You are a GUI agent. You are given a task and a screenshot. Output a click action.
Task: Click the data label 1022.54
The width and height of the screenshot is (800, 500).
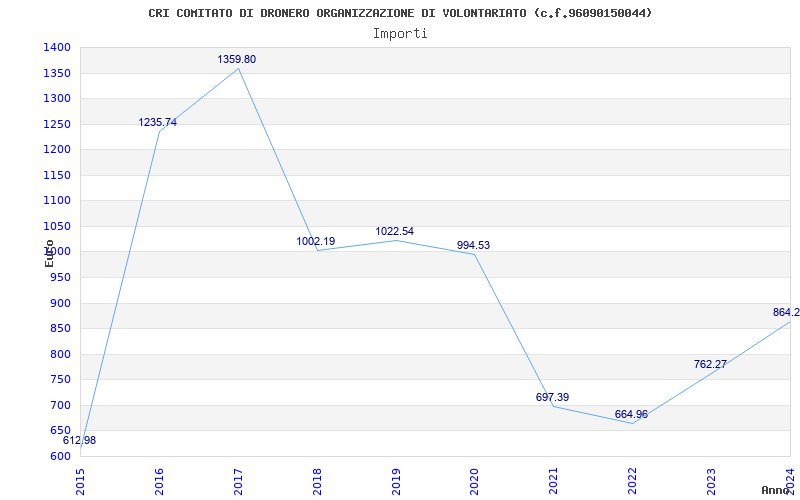point(394,231)
